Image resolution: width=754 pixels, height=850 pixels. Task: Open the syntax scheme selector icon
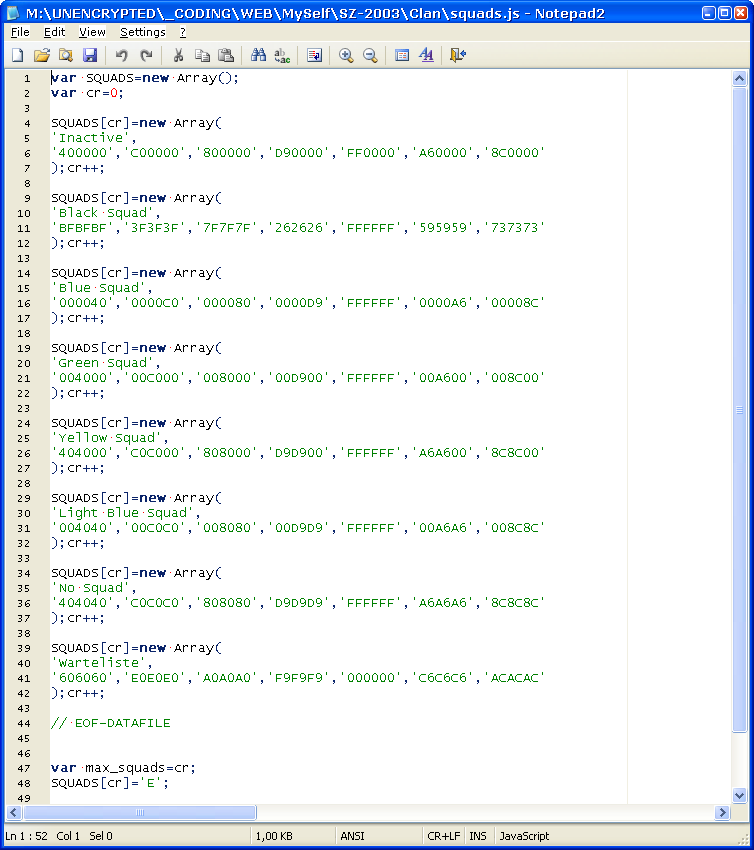402,55
